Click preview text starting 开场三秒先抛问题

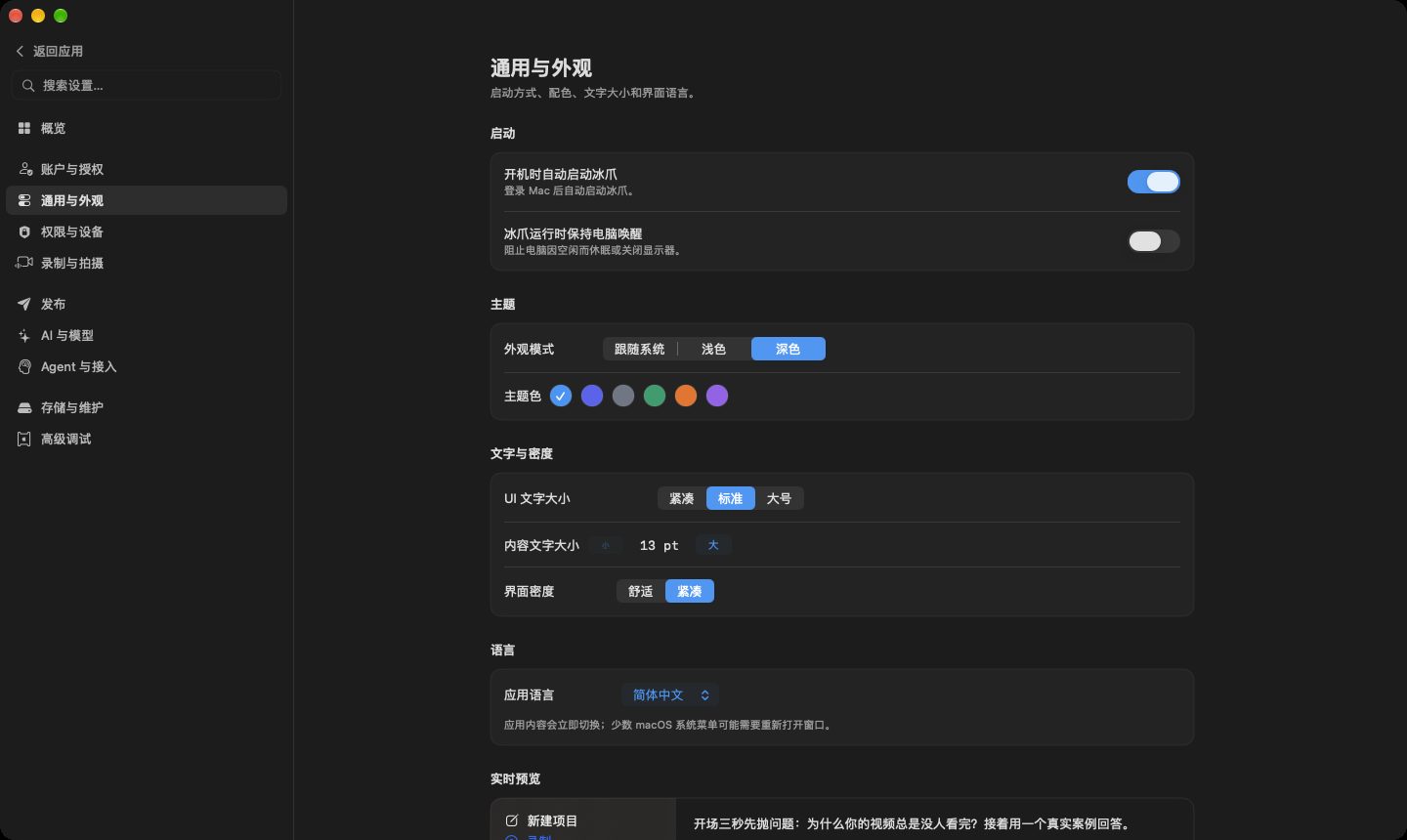[915, 823]
